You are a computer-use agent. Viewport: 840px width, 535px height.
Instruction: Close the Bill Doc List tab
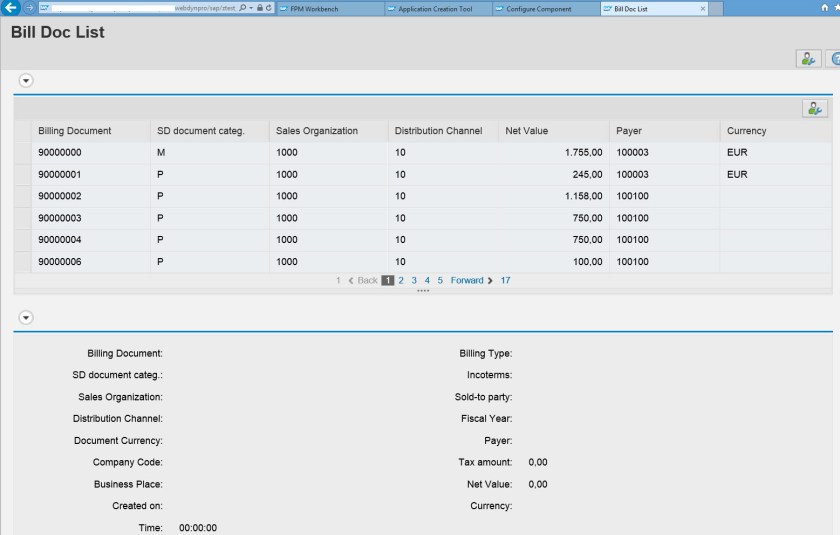[703, 9]
